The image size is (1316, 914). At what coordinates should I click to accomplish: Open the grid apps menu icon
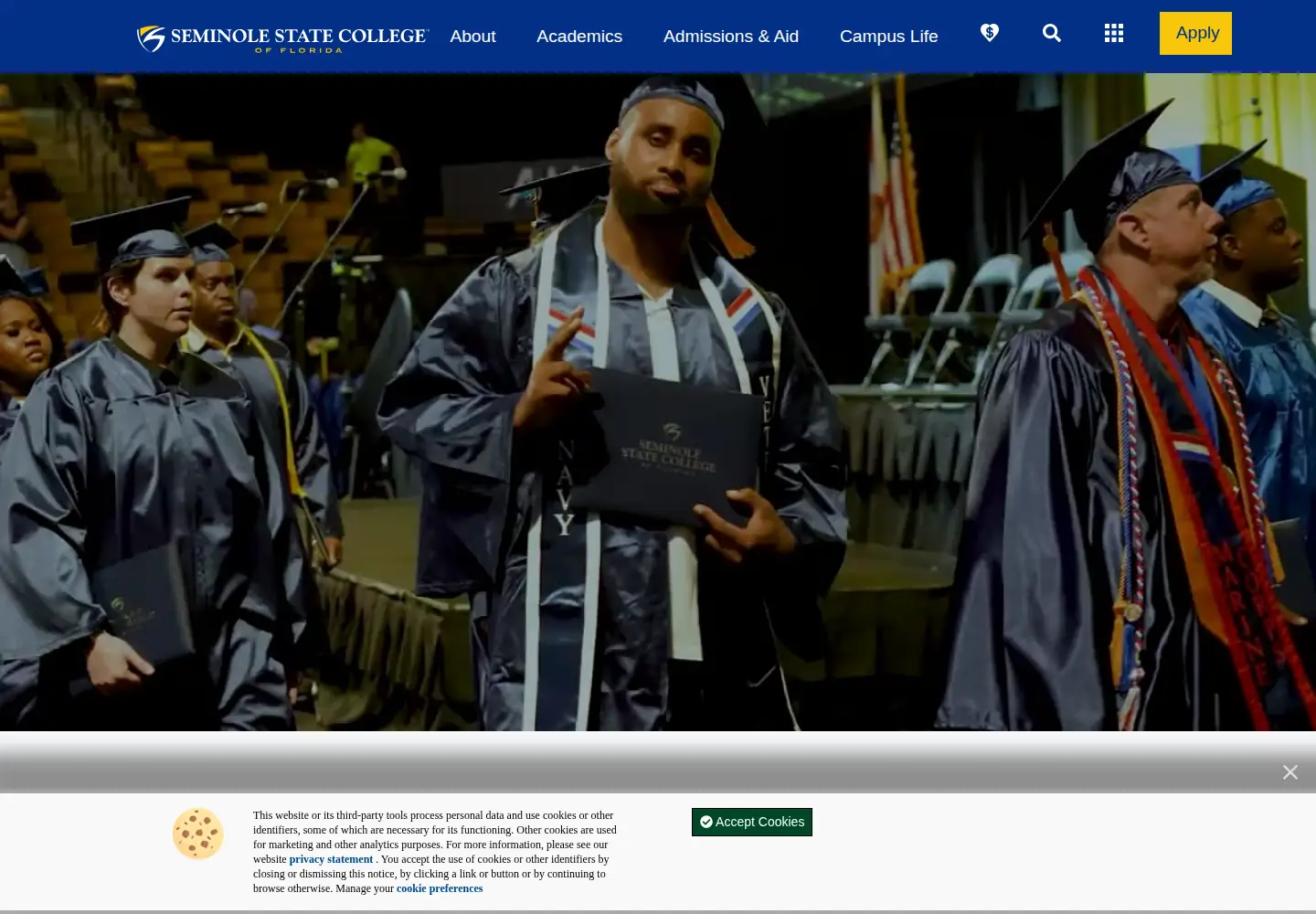pos(1114,33)
